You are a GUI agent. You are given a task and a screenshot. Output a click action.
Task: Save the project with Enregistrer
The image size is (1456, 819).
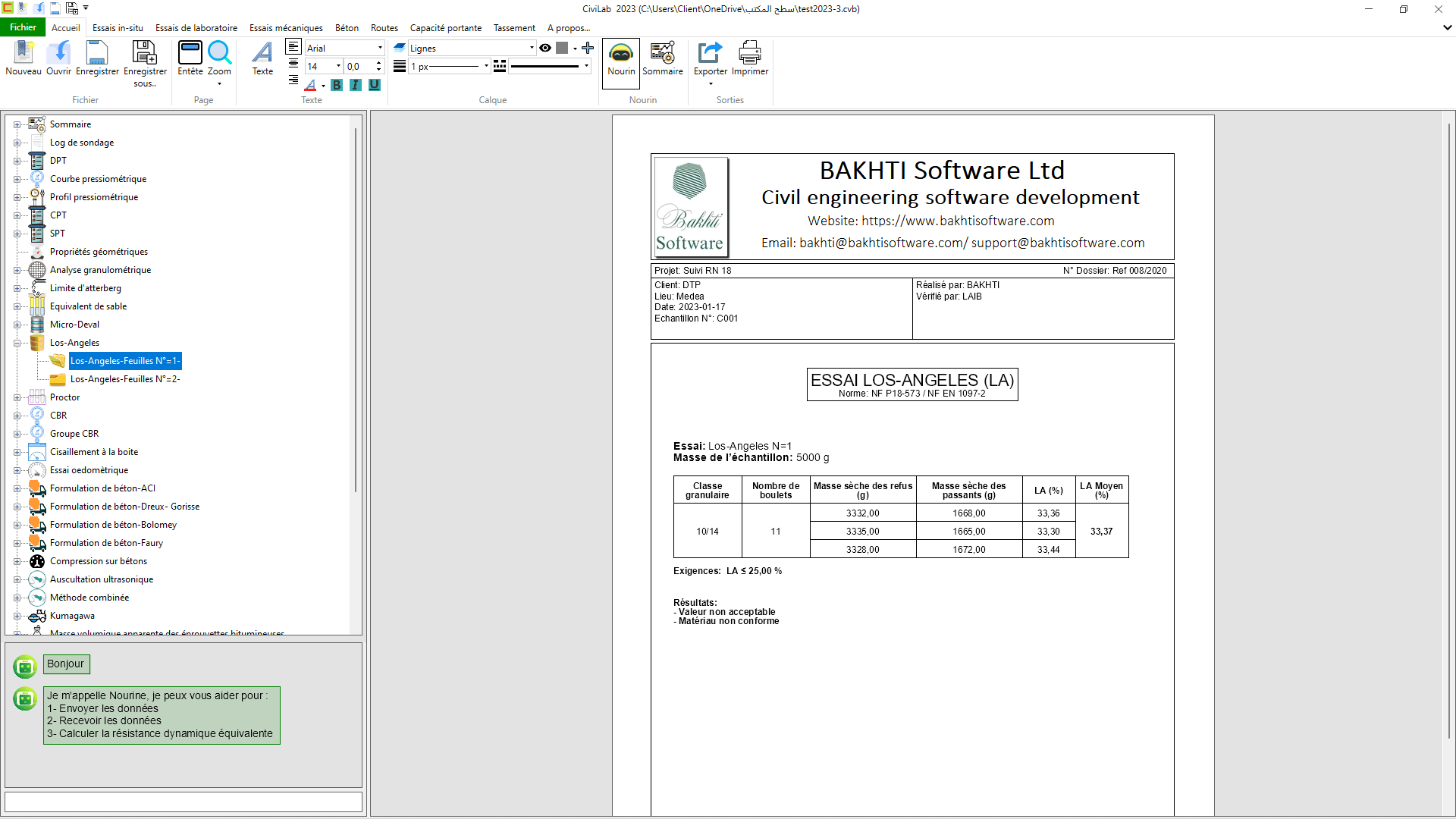97,58
